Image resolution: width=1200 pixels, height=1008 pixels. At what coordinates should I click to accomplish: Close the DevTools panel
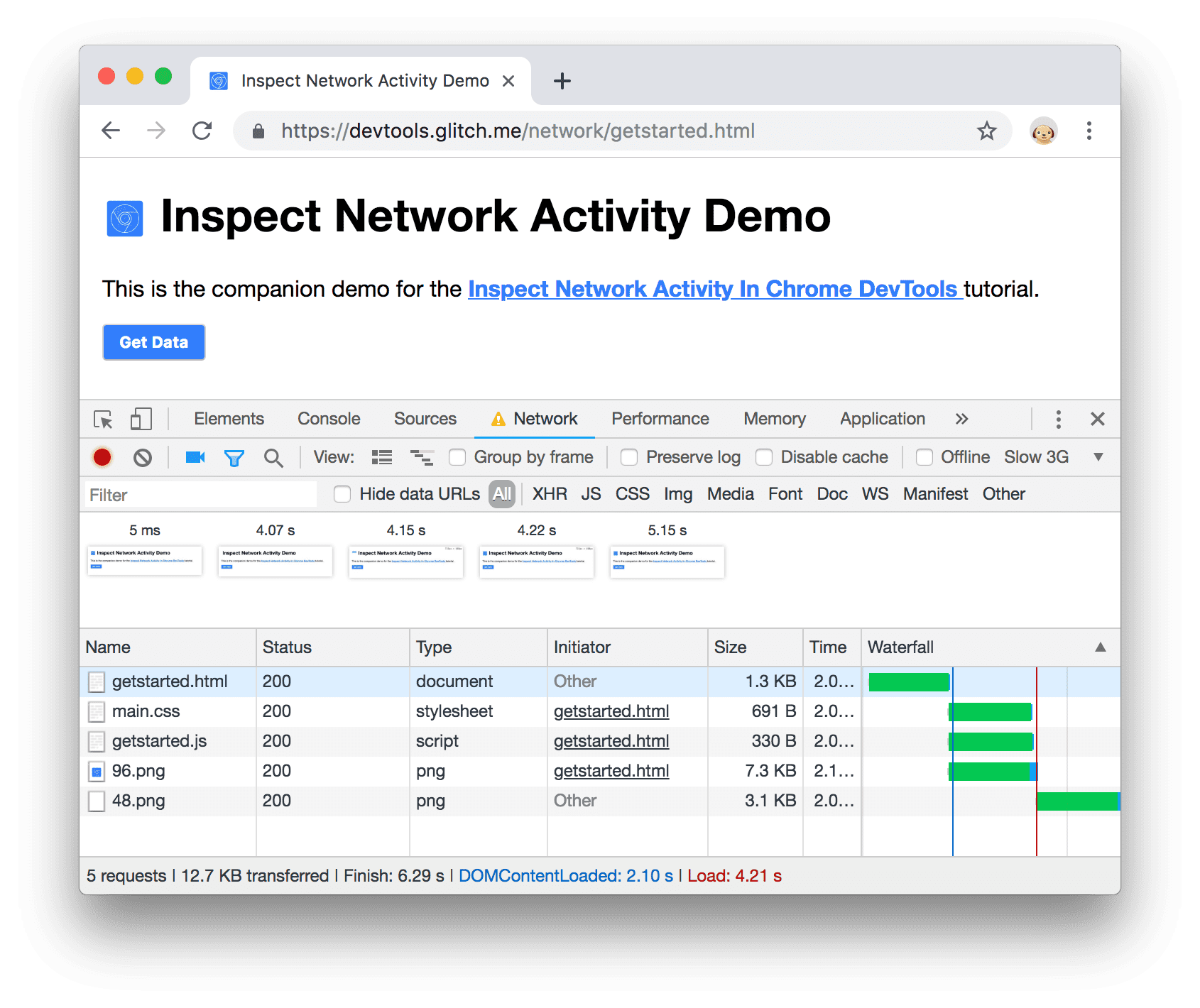1097,419
